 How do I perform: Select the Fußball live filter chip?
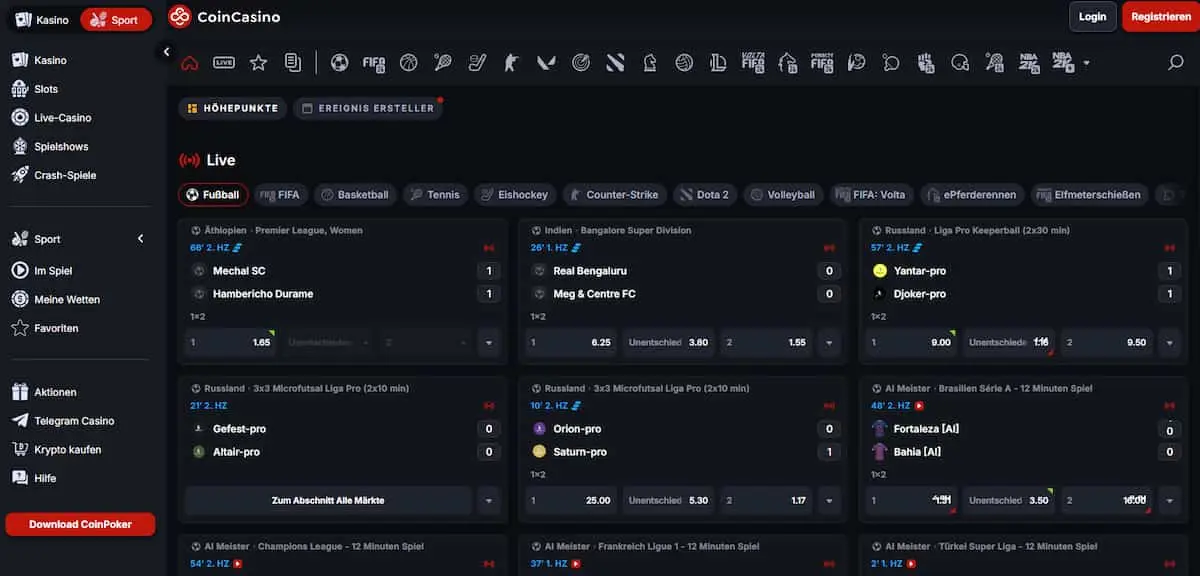click(x=213, y=195)
